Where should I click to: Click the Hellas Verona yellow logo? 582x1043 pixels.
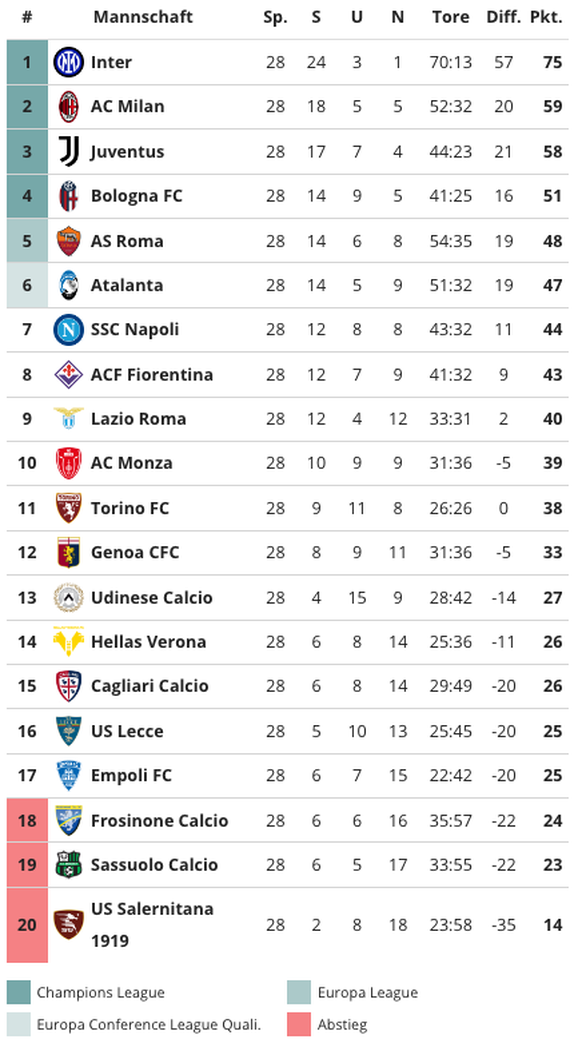(x=69, y=642)
